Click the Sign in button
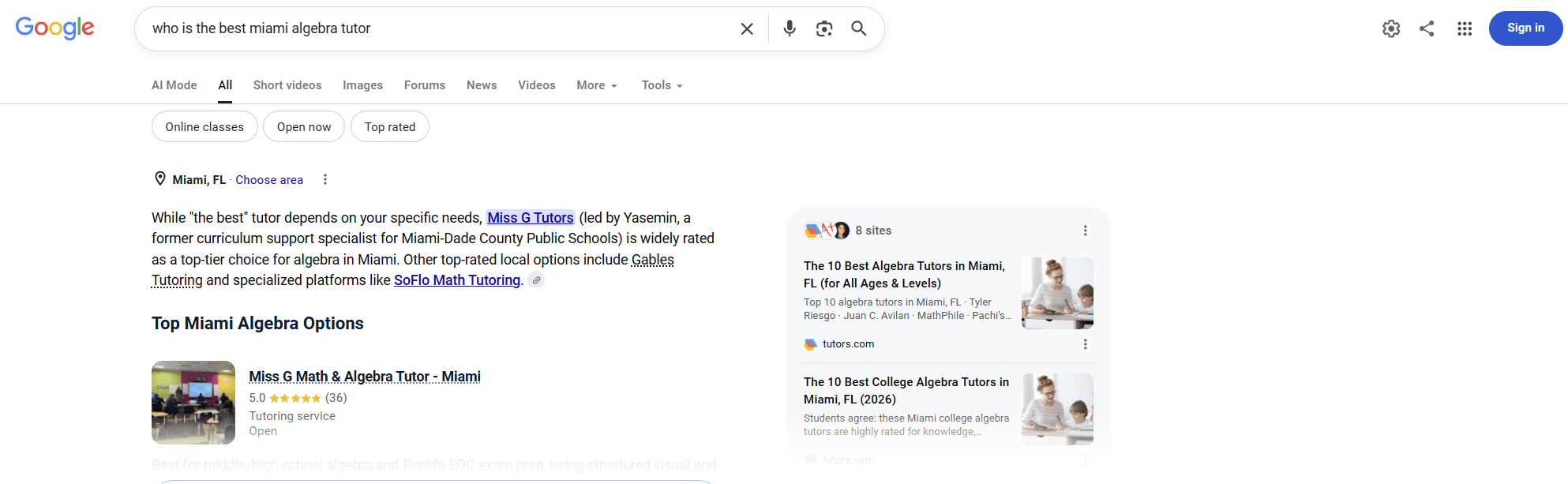The width and height of the screenshot is (1568, 484). click(x=1525, y=28)
